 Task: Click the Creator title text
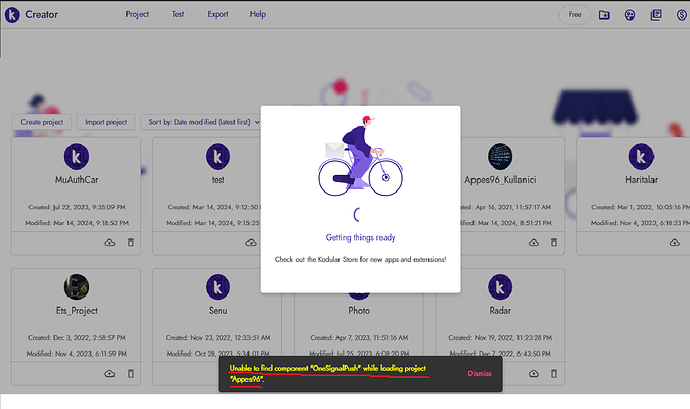coord(41,15)
